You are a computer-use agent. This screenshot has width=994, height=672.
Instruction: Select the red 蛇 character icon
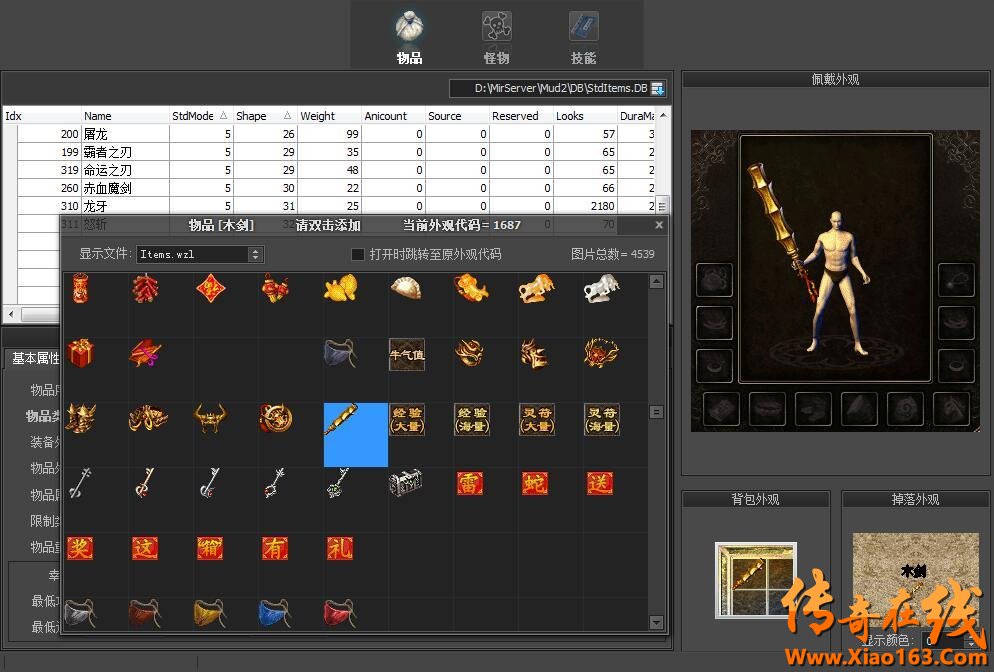point(535,483)
